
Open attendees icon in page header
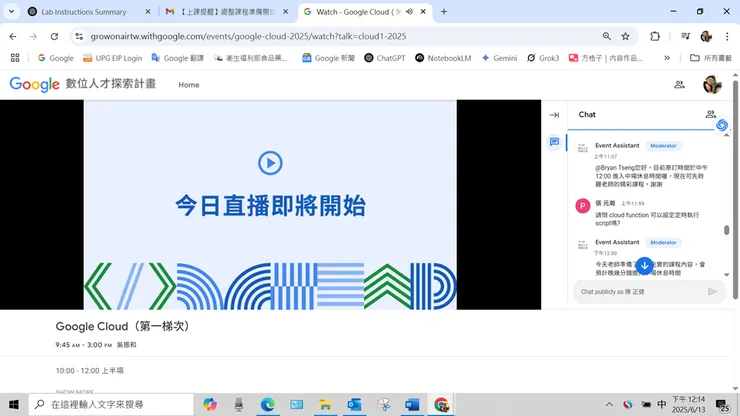[679, 85]
